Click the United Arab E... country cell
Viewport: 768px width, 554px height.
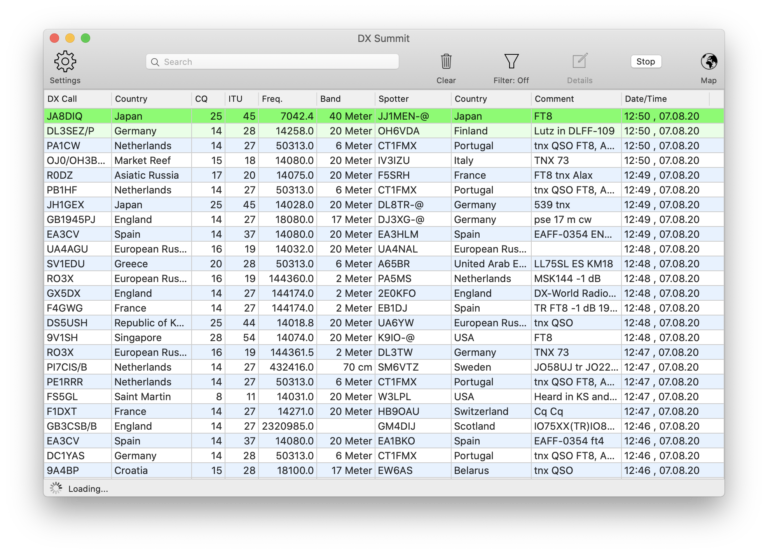pos(490,264)
